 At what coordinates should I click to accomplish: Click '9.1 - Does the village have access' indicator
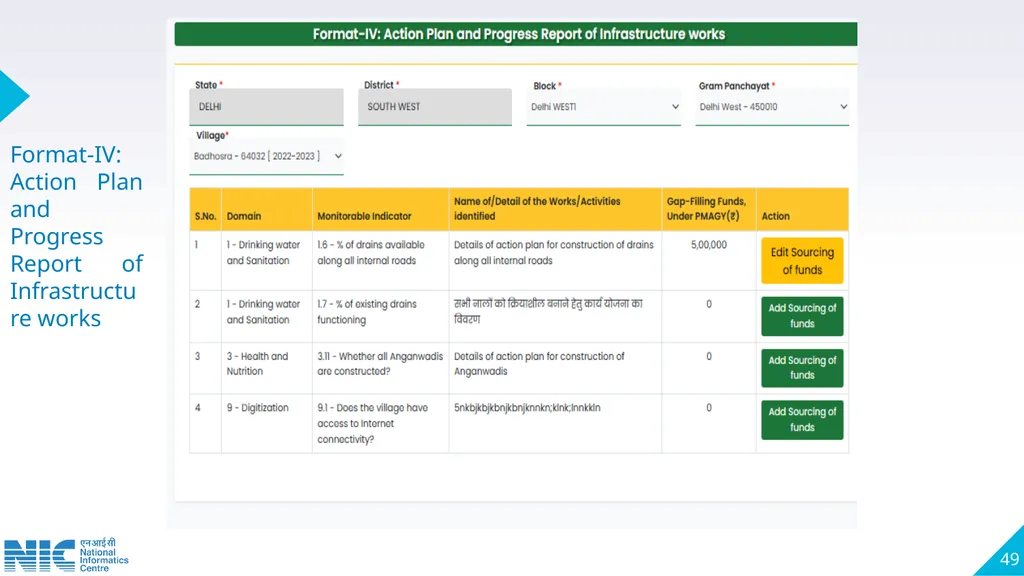click(x=372, y=423)
